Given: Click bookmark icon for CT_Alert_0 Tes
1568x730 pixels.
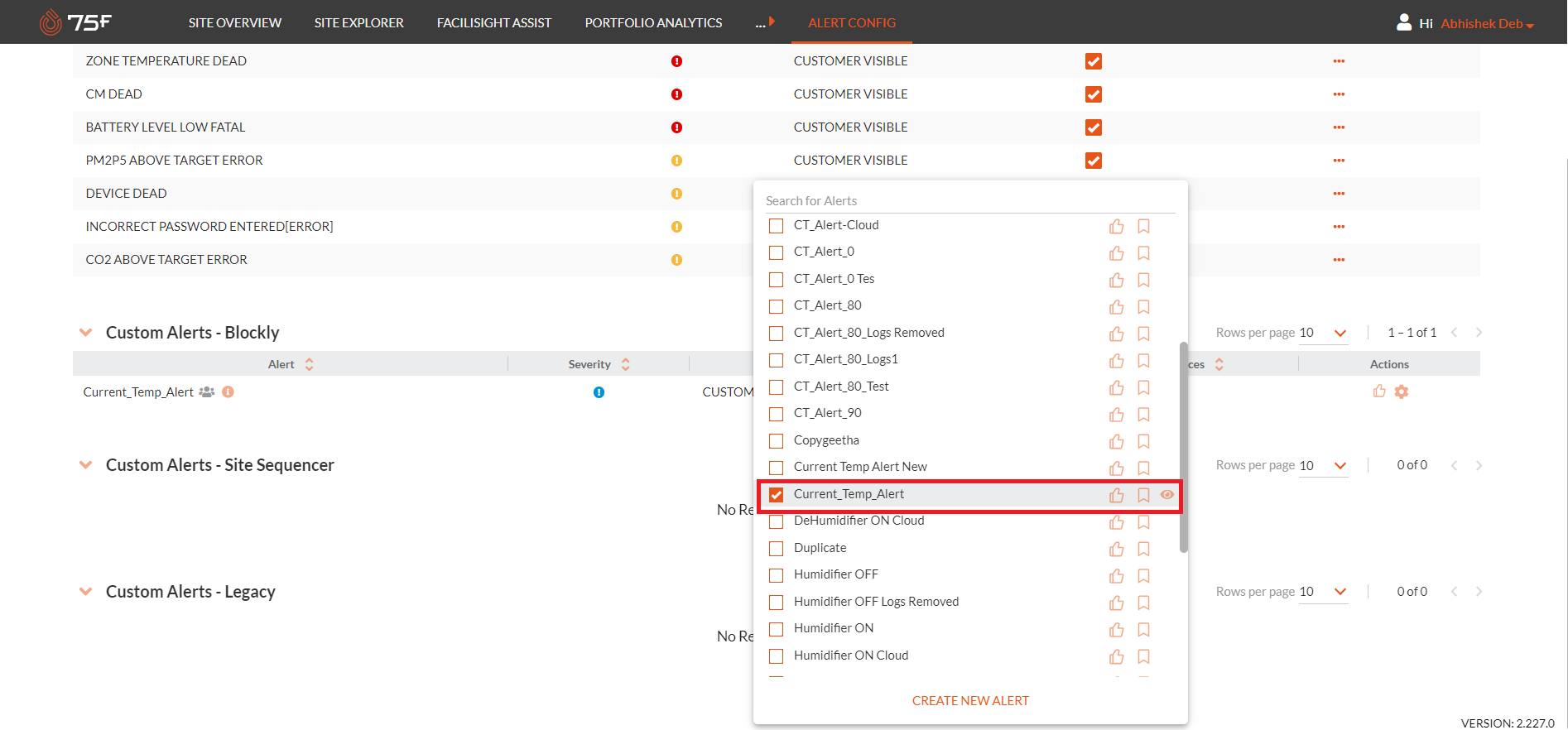Looking at the screenshot, I should tap(1143, 280).
